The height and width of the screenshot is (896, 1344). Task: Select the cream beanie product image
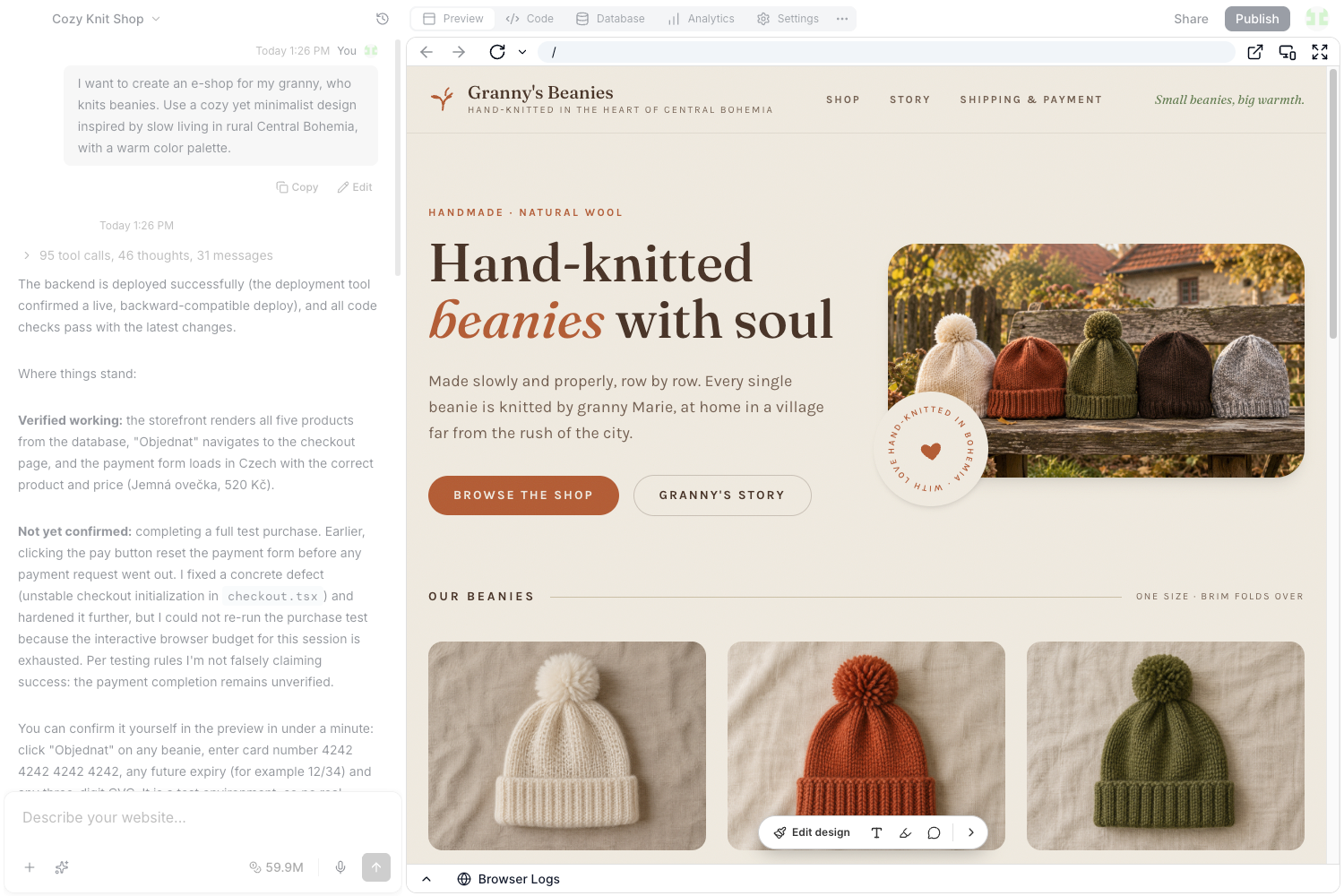567,745
